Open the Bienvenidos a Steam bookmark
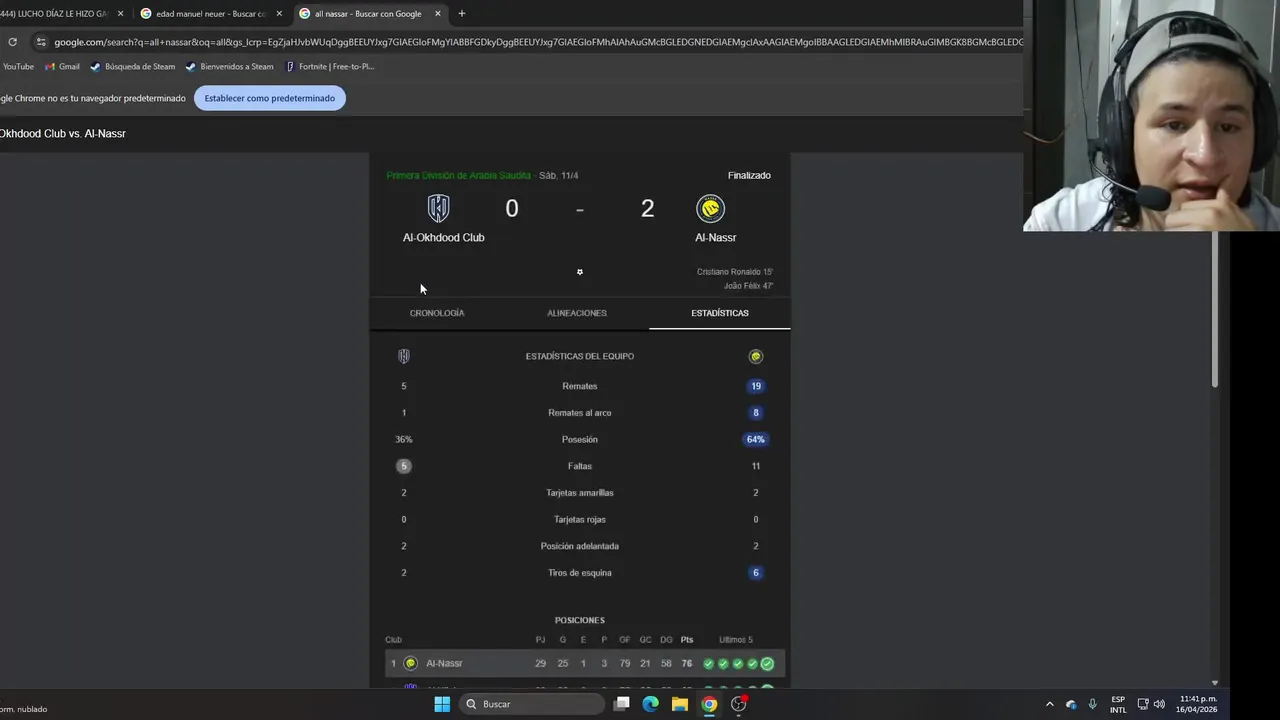 click(x=230, y=67)
